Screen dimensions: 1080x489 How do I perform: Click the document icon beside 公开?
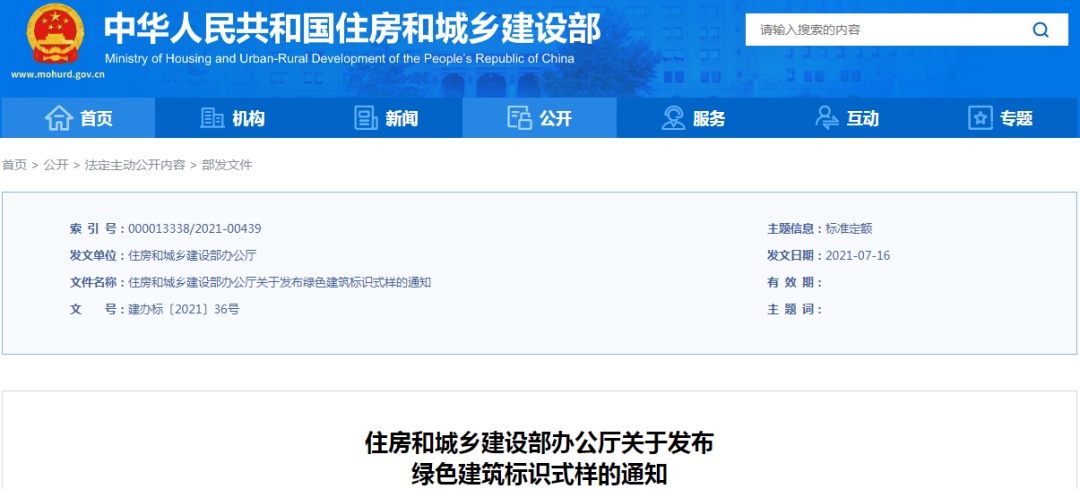tap(519, 118)
